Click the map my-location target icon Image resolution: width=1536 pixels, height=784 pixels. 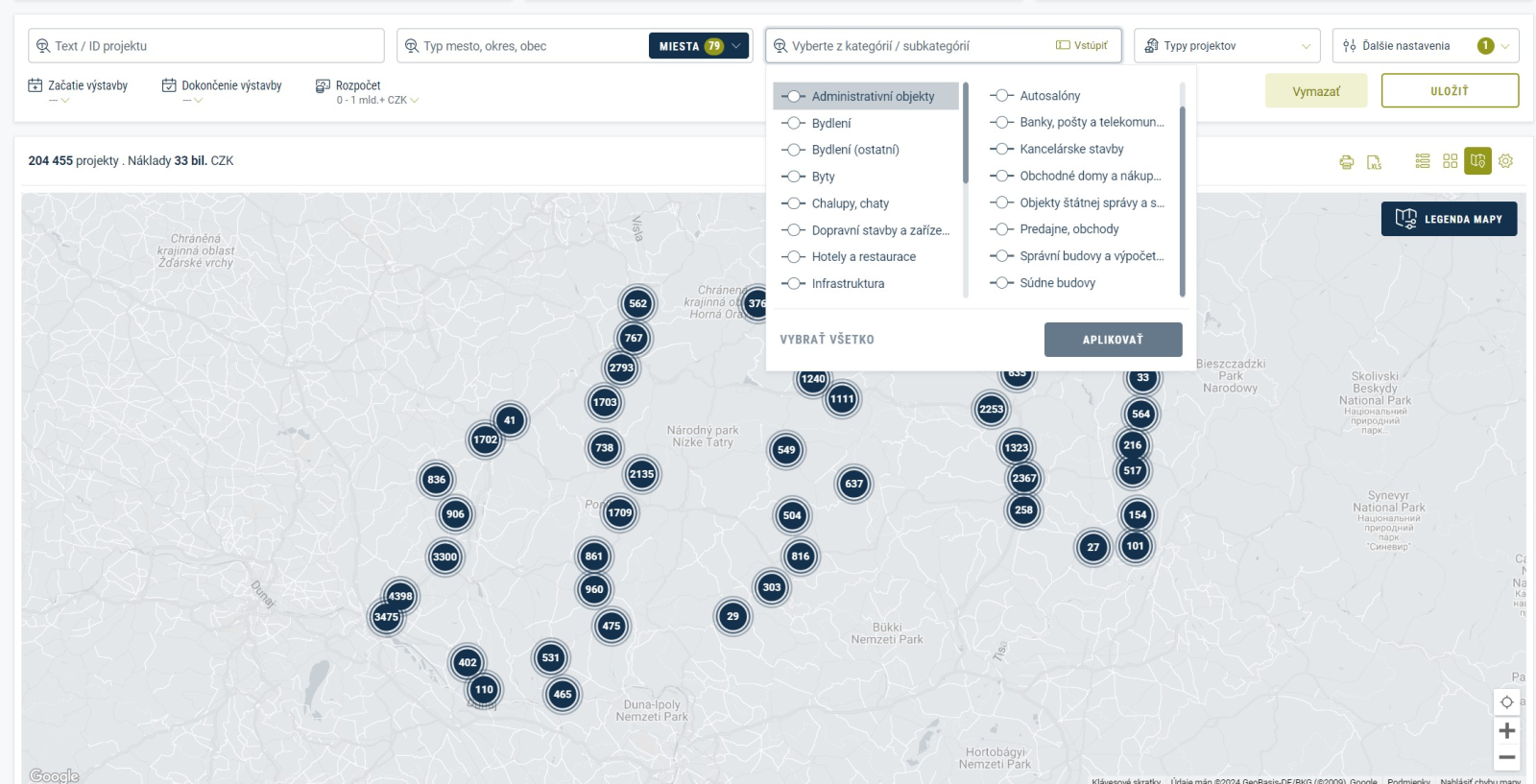tap(1506, 702)
